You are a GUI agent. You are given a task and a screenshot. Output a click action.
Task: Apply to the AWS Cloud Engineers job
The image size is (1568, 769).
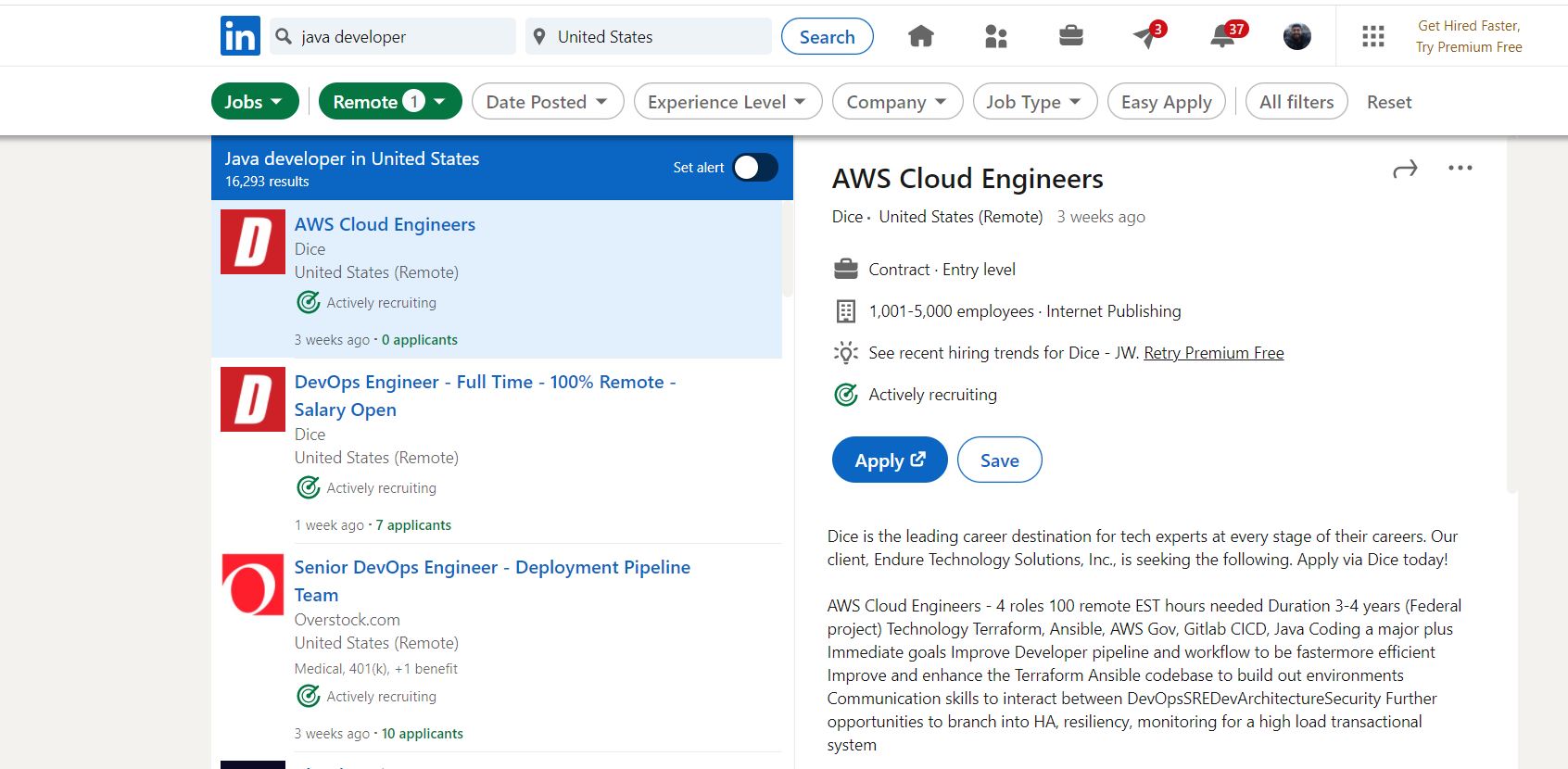890,460
